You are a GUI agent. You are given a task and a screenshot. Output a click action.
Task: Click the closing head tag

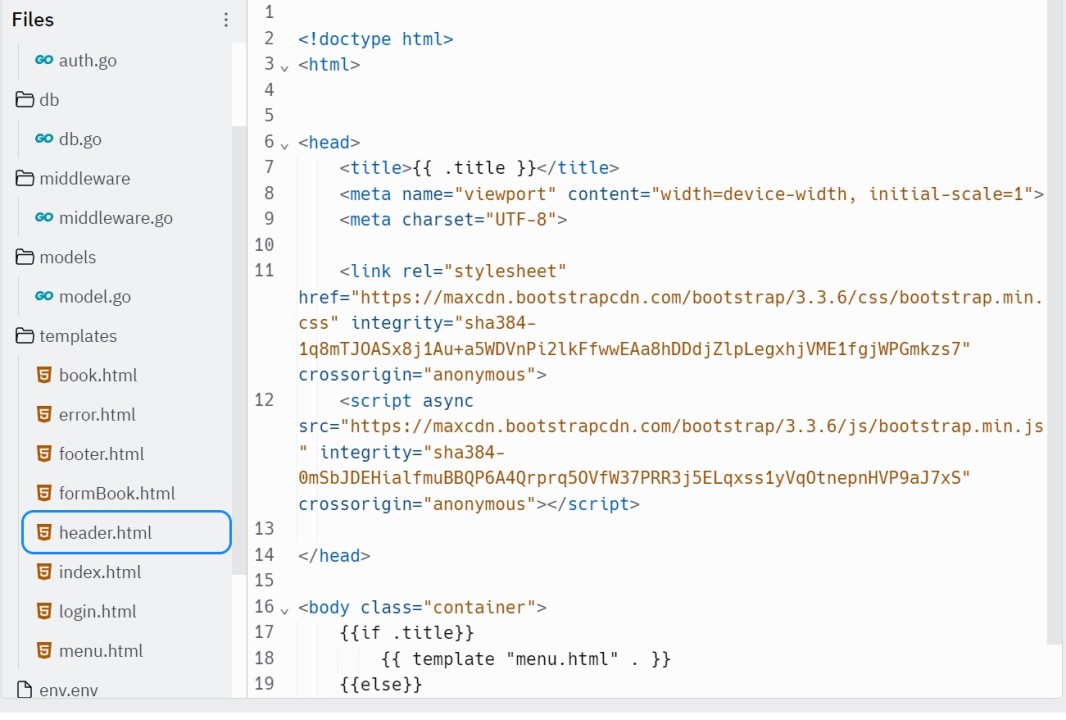[334, 555]
